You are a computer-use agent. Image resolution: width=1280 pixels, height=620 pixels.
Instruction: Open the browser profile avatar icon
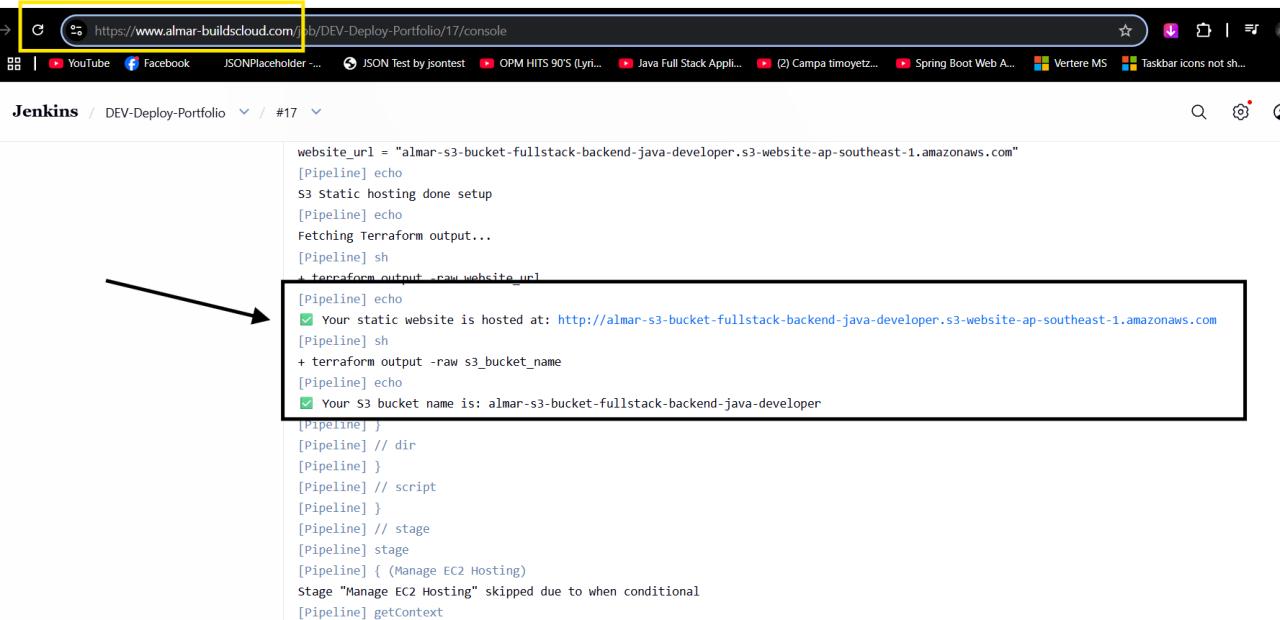tap(1276, 30)
